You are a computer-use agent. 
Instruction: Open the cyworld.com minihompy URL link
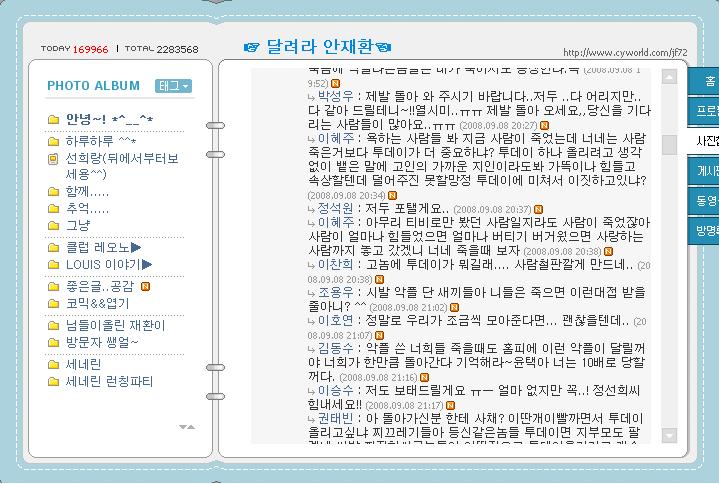pos(625,51)
